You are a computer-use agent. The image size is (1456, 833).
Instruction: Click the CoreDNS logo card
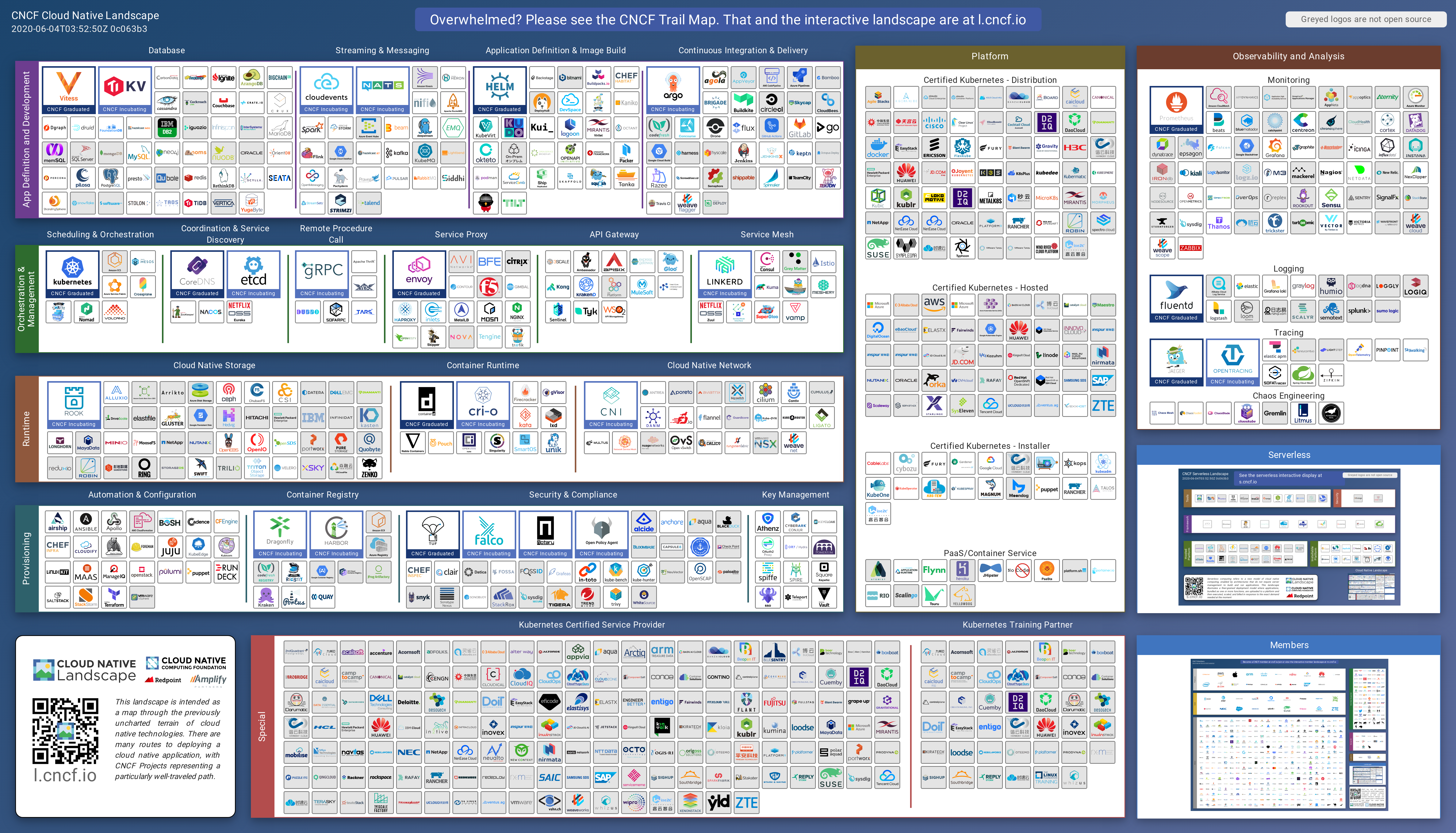(197, 274)
